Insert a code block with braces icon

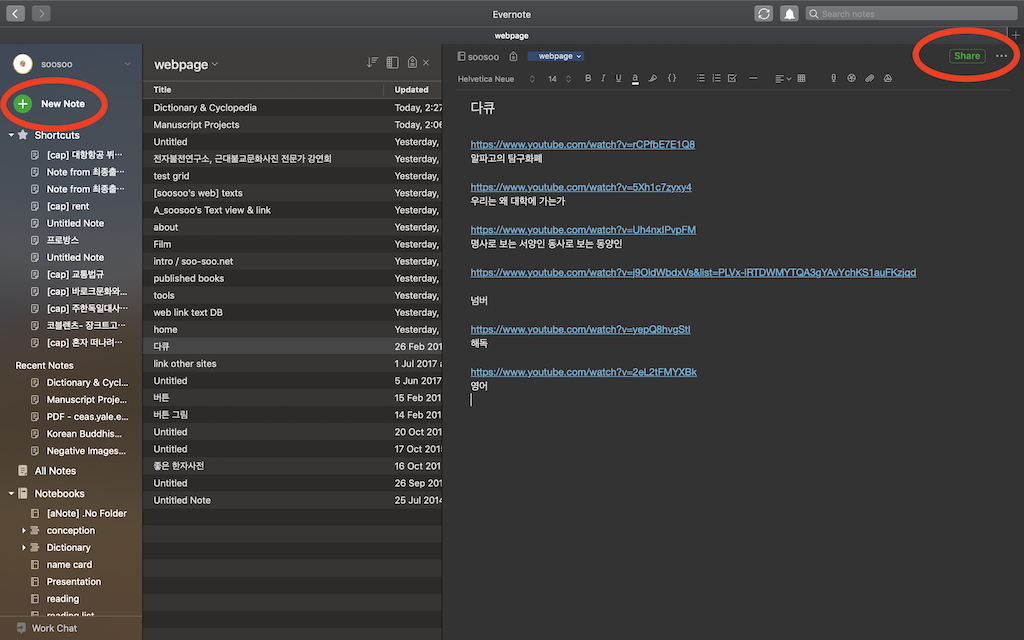(x=672, y=78)
